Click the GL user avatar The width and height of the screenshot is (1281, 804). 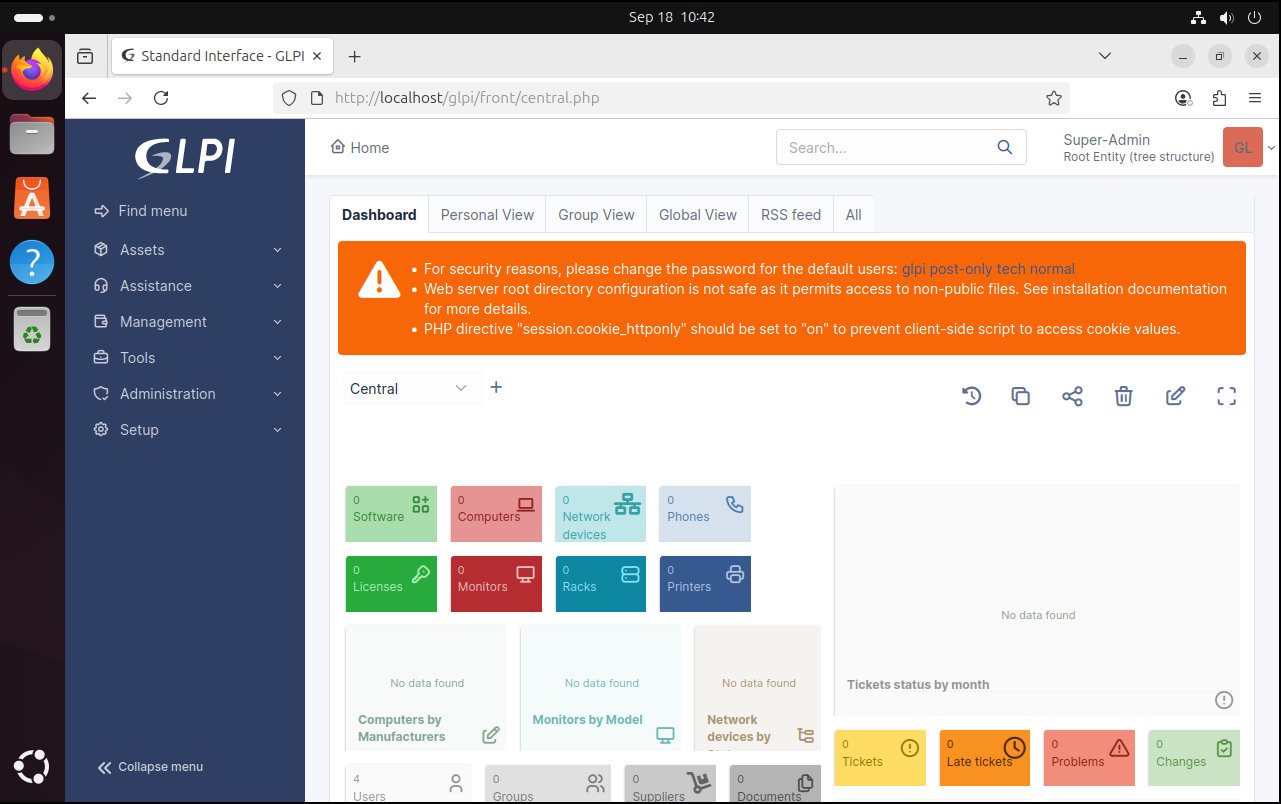pyautogui.click(x=1242, y=147)
